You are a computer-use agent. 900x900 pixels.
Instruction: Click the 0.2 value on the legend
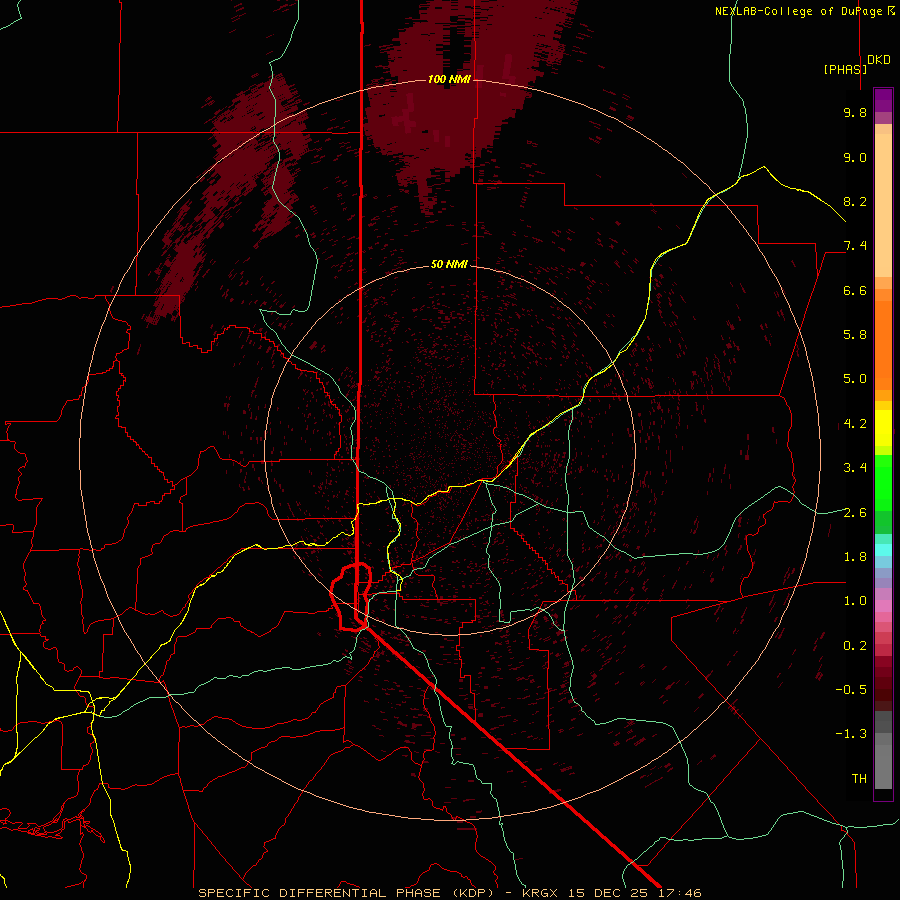click(855, 646)
